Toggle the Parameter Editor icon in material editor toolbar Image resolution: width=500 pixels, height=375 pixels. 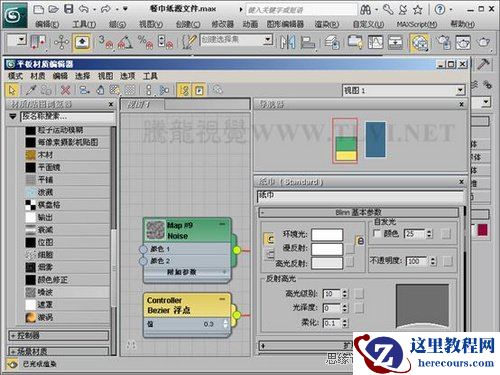coord(199,90)
